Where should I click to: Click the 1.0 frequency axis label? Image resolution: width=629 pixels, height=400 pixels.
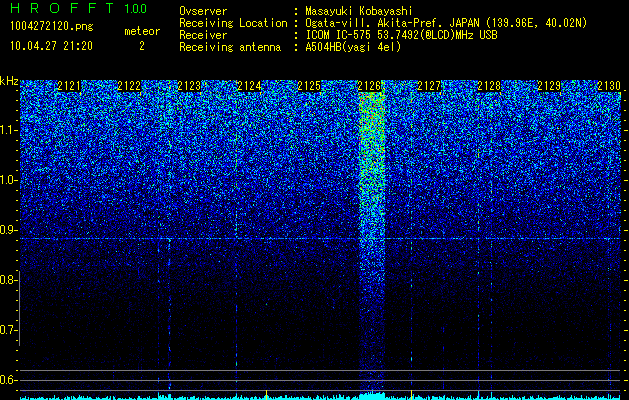(x=8, y=180)
